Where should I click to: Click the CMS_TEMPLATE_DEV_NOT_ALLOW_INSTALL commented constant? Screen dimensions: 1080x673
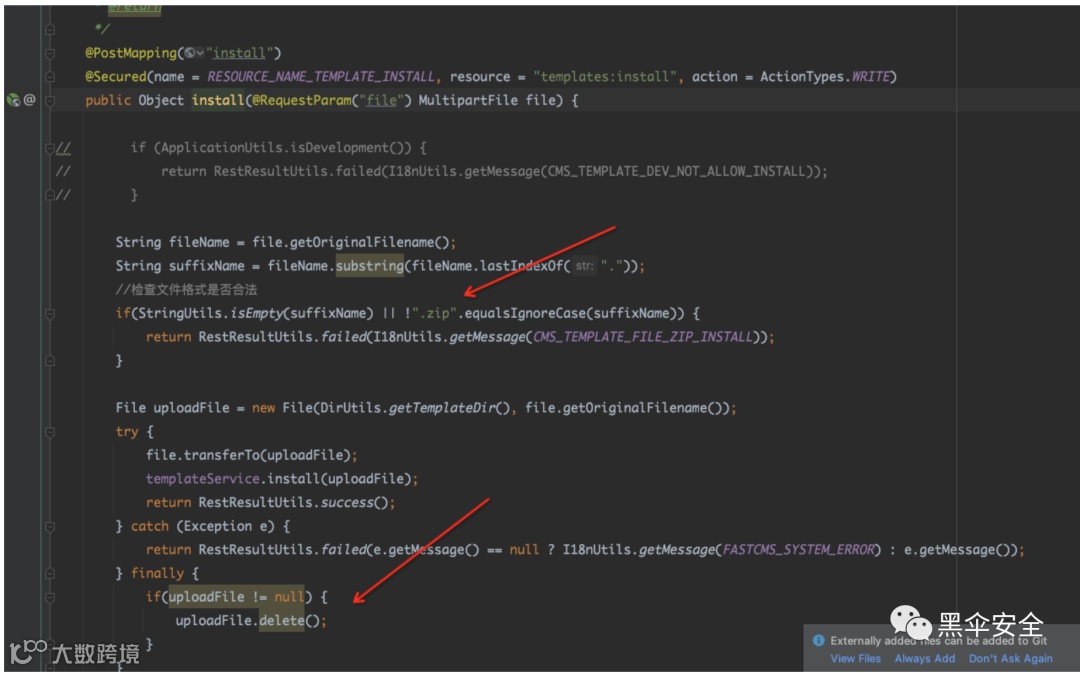(x=676, y=171)
